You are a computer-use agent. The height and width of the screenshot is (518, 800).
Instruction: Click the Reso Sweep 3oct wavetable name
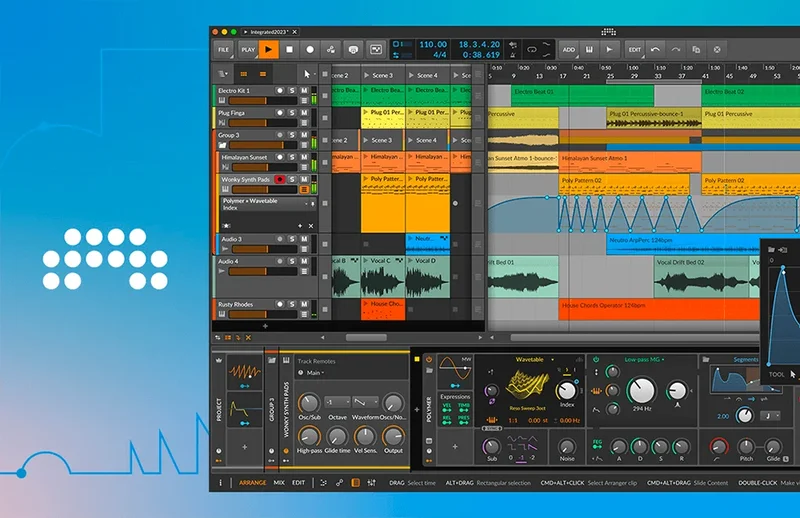pos(528,408)
